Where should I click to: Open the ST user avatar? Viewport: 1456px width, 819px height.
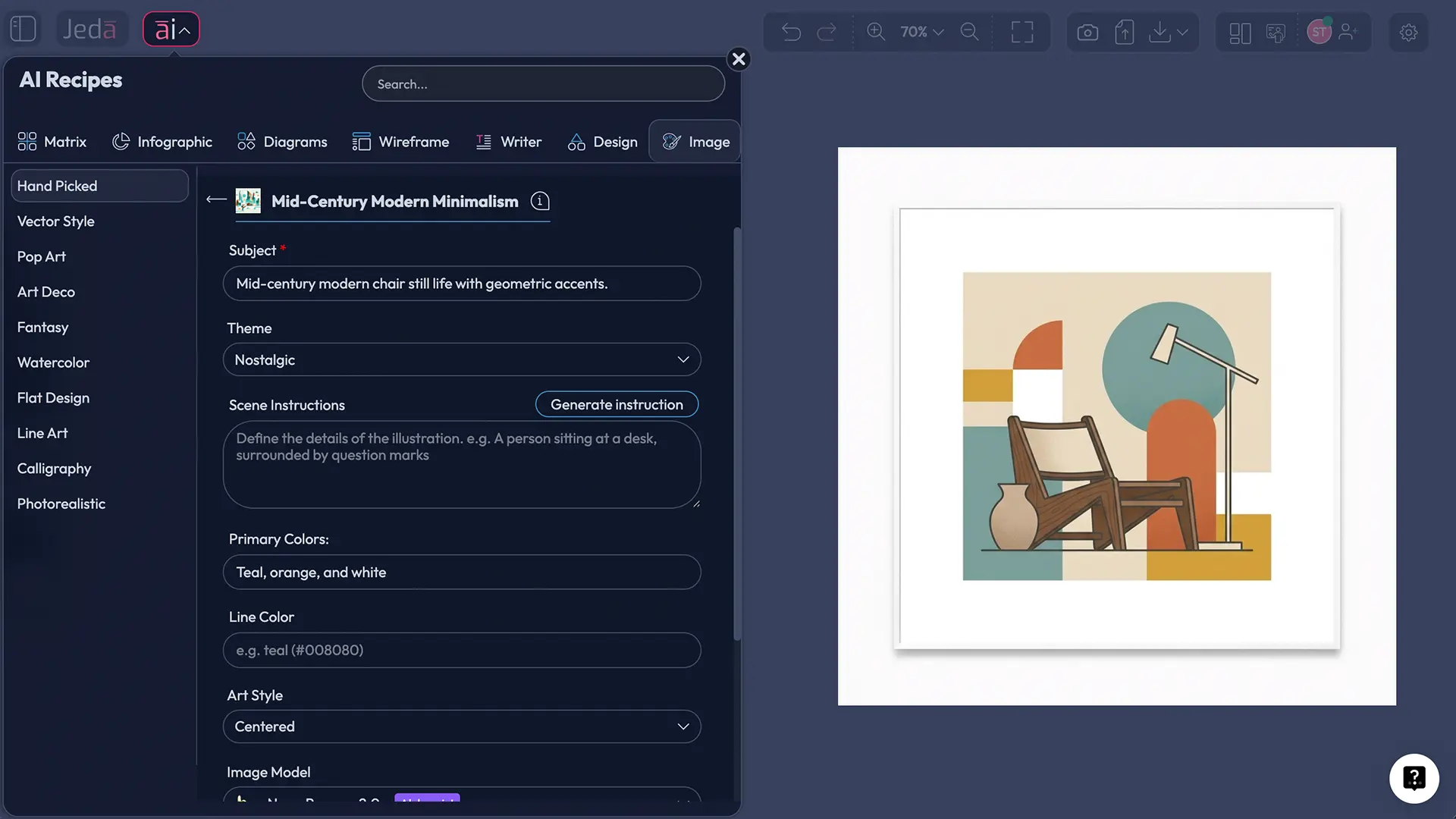(1319, 32)
